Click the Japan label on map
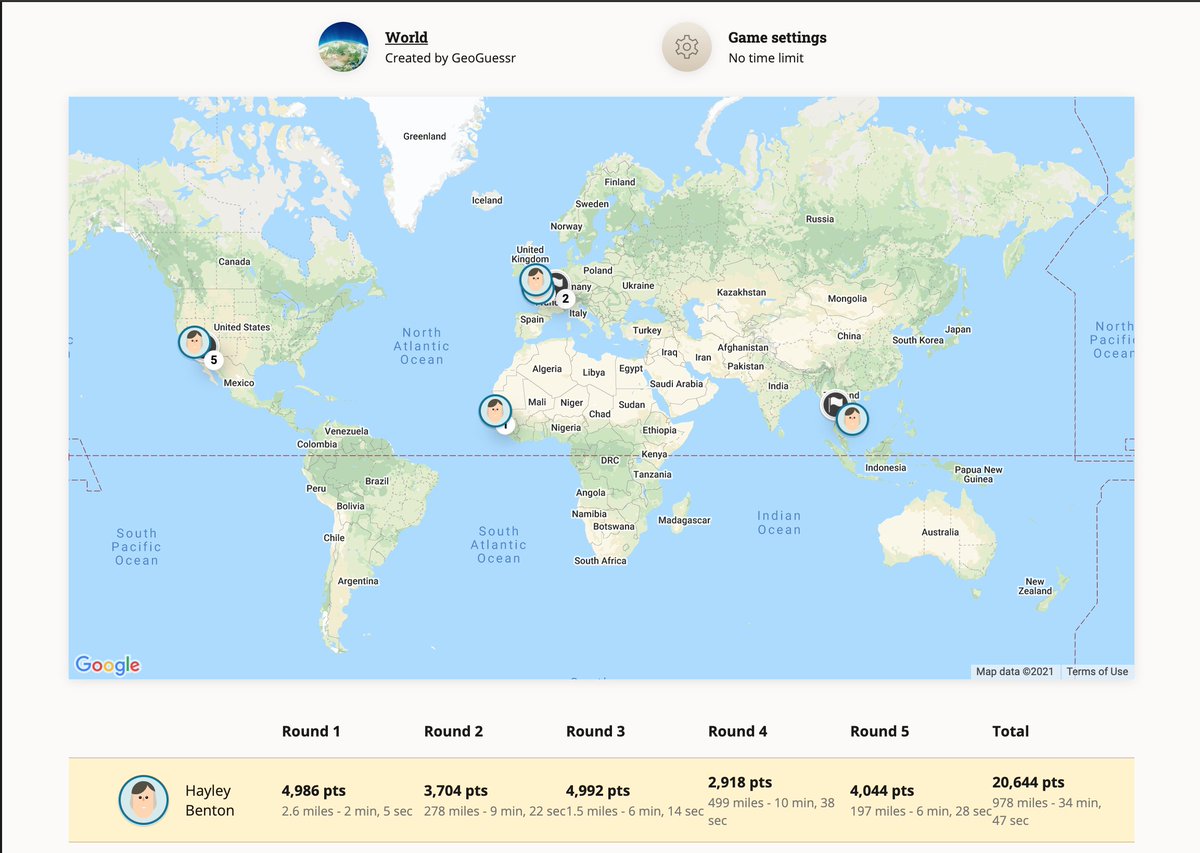The width and height of the screenshot is (1200, 853). (958, 329)
